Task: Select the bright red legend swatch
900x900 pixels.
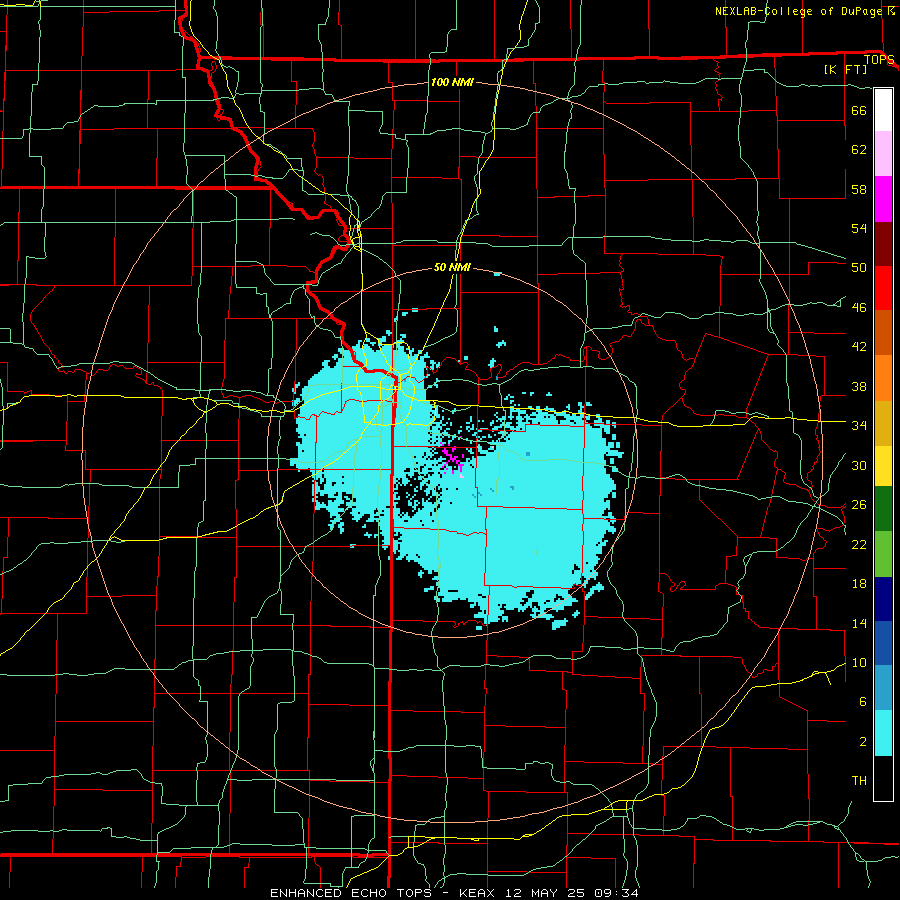Action: point(883,288)
